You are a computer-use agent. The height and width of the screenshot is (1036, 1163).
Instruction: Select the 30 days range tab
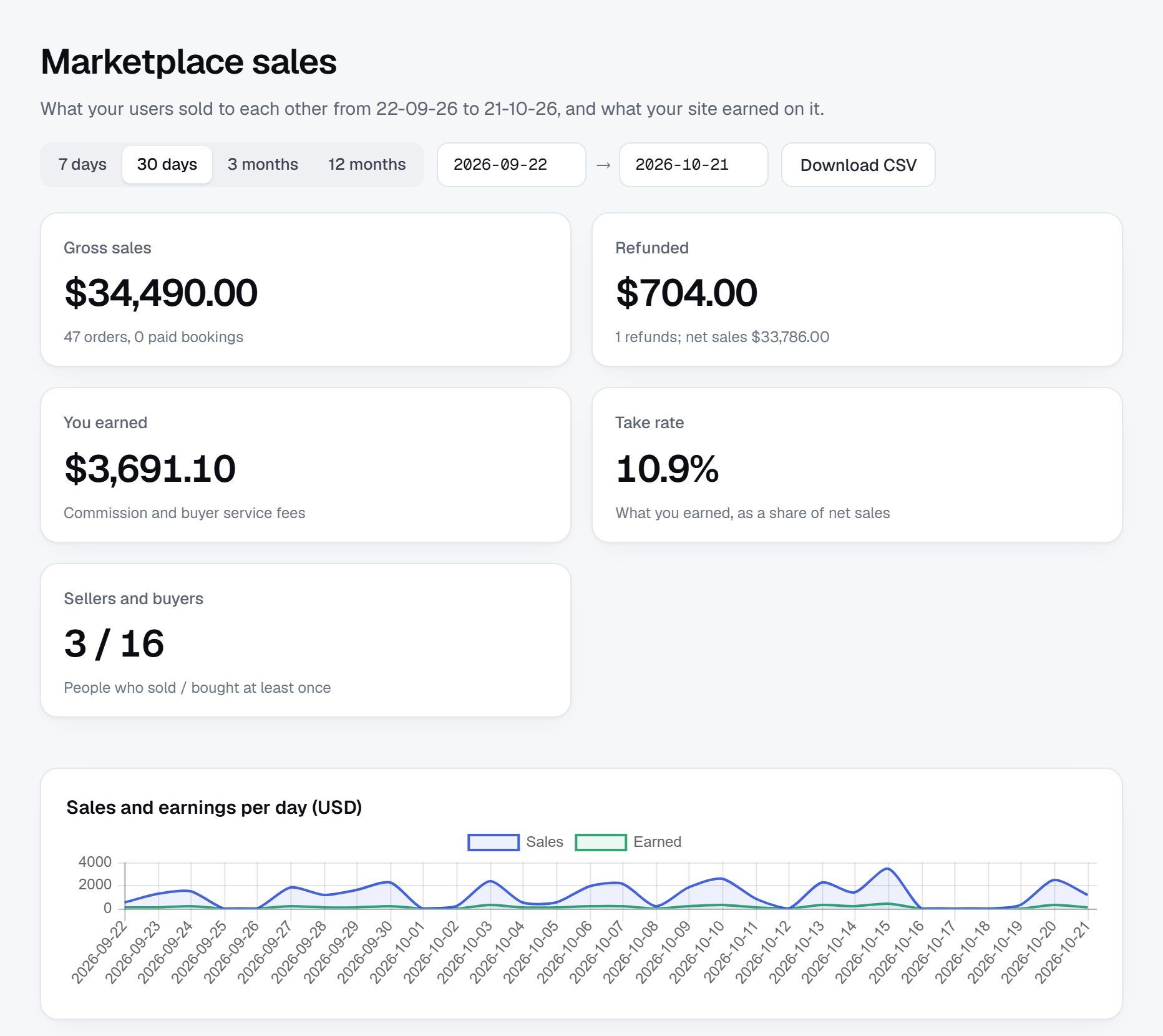(167, 165)
